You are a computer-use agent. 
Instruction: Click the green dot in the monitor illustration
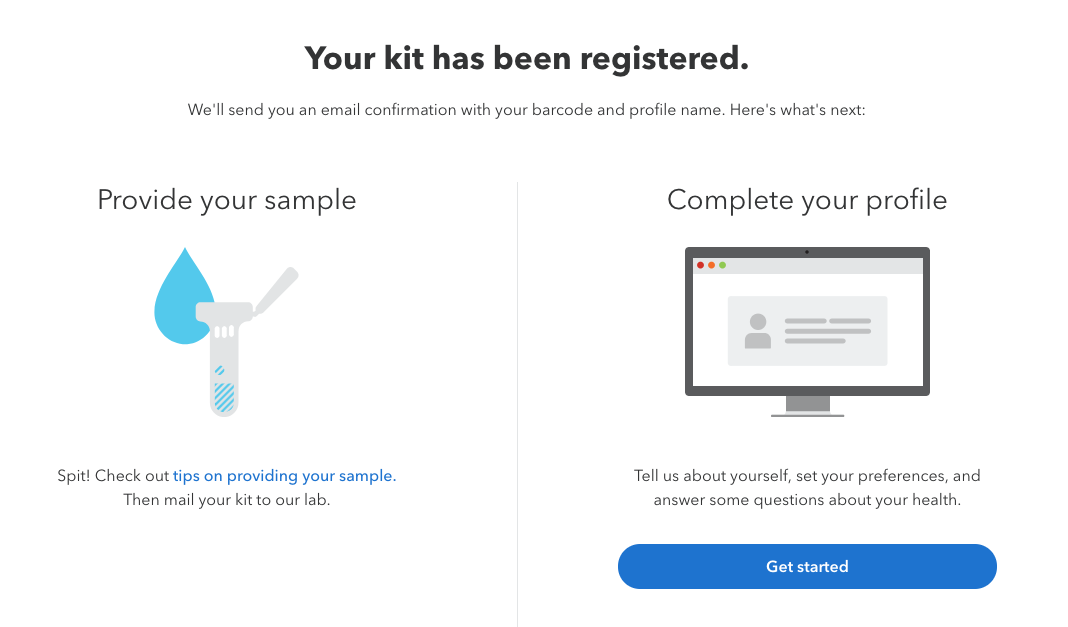click(722, 265)
